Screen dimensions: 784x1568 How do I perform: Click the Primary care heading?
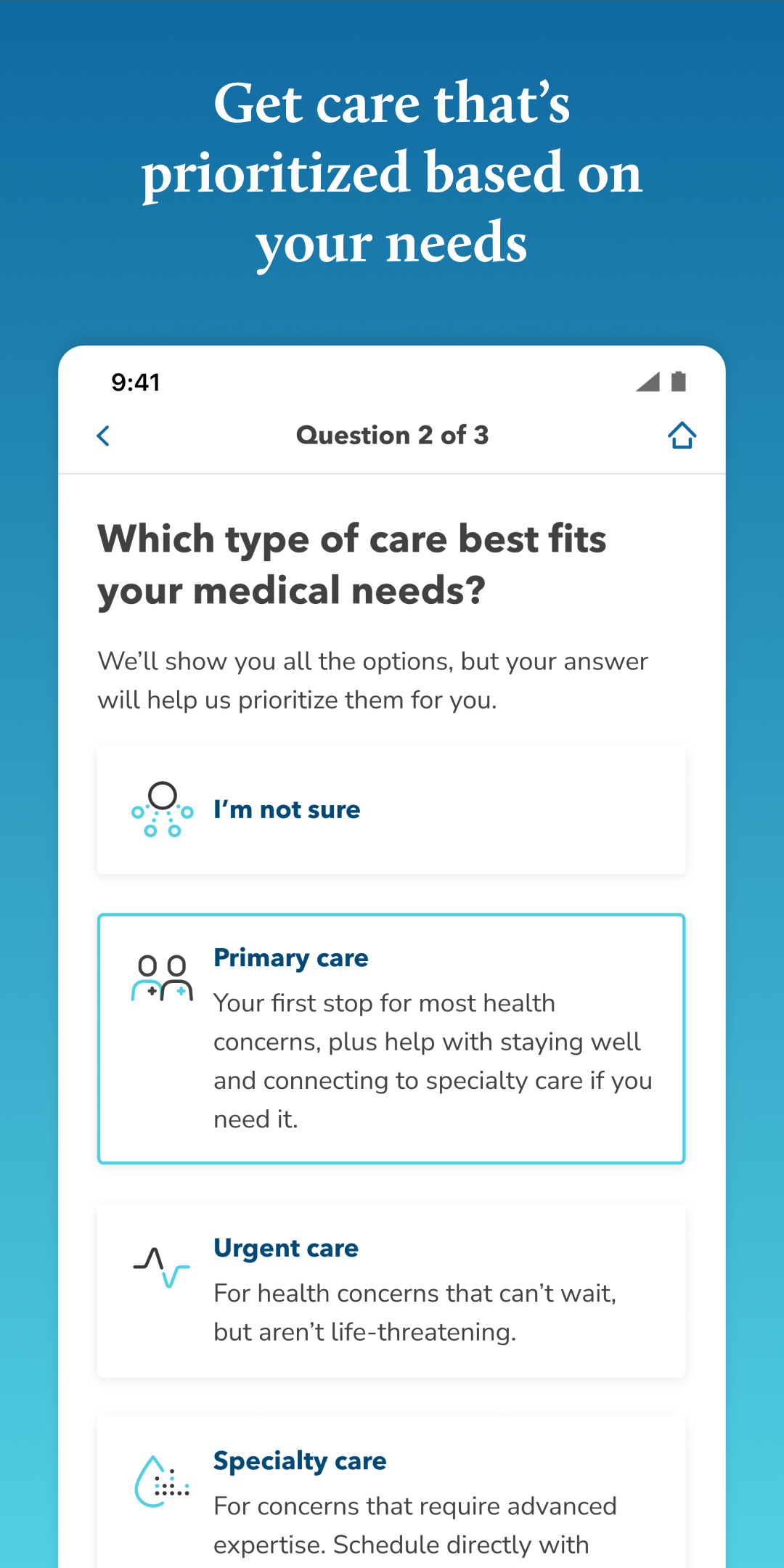point(291,958)
